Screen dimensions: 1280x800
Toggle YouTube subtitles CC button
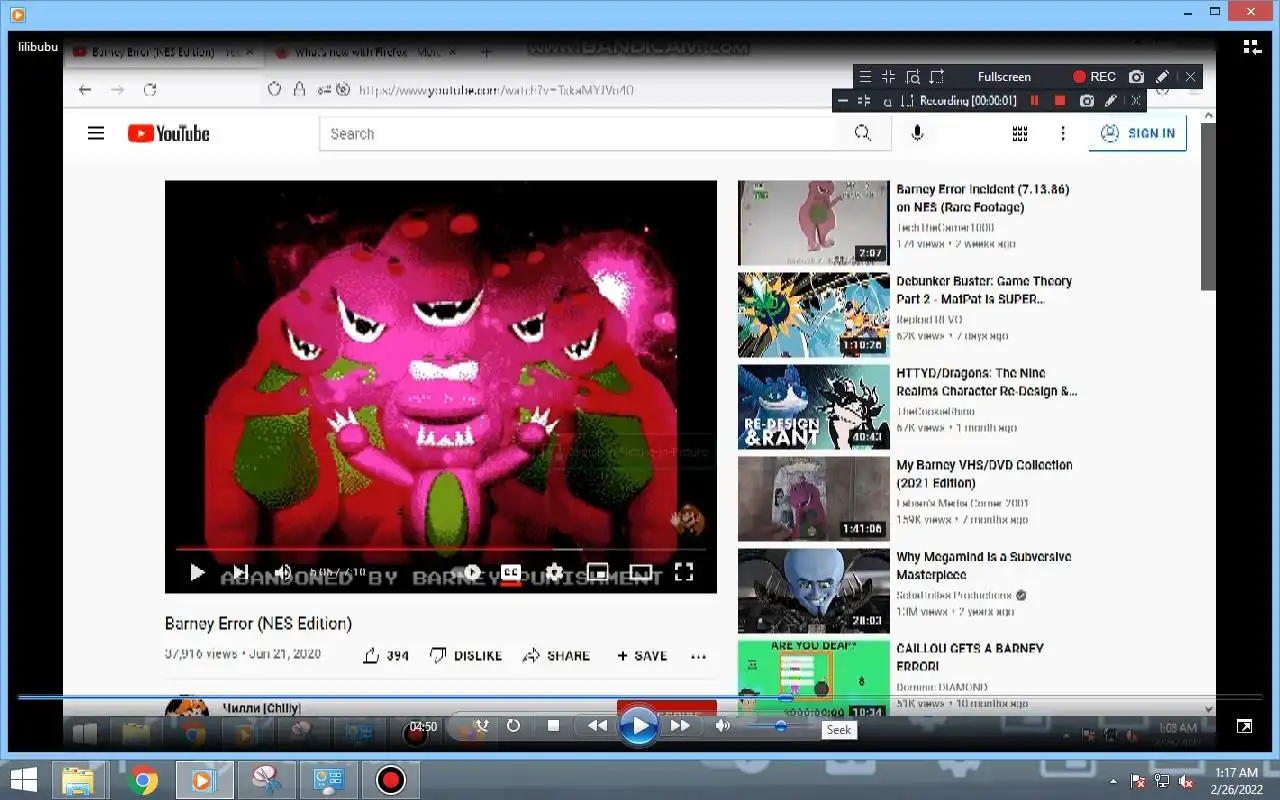coord(511,573)
